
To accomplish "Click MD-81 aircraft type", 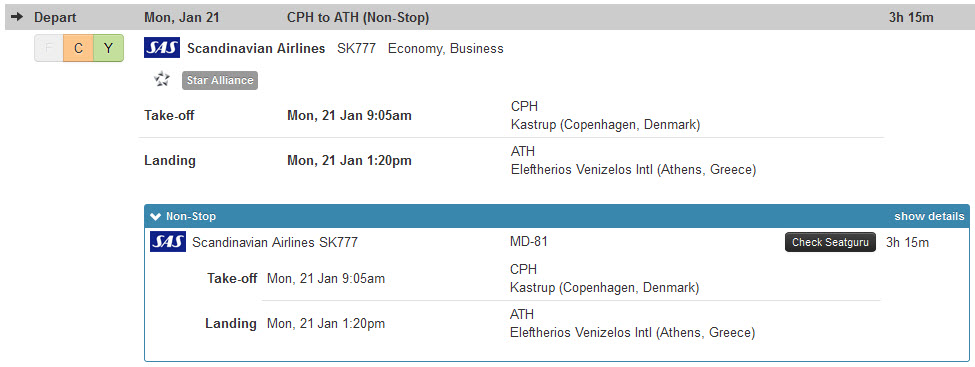I will click(x=529, y=241).
